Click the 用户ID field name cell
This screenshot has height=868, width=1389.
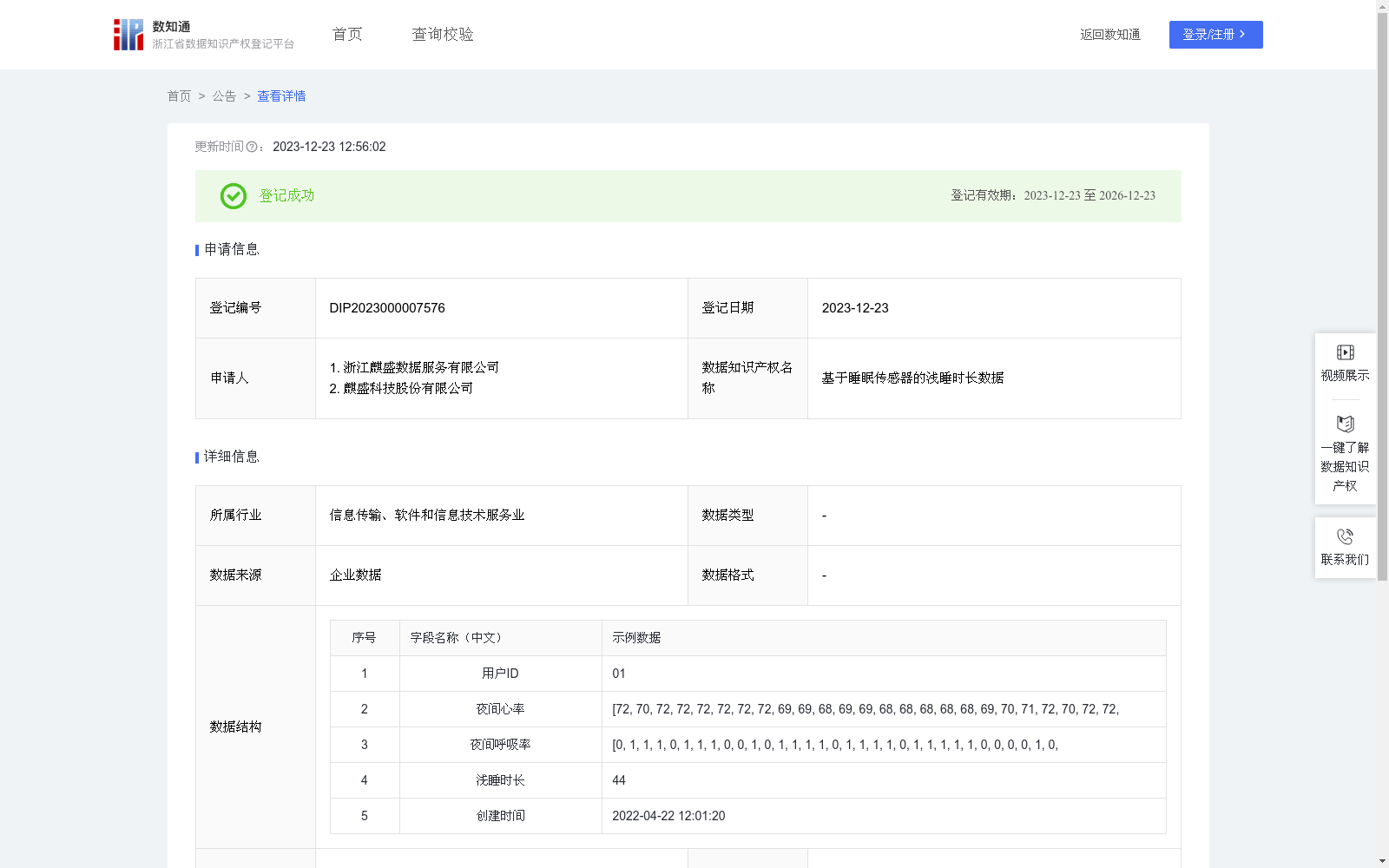(x=501, y=674)
